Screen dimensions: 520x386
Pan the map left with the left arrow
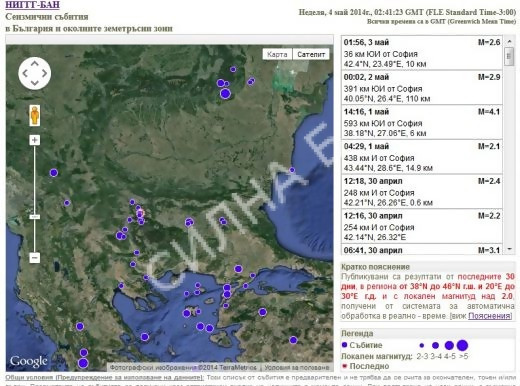coord(25,73)
